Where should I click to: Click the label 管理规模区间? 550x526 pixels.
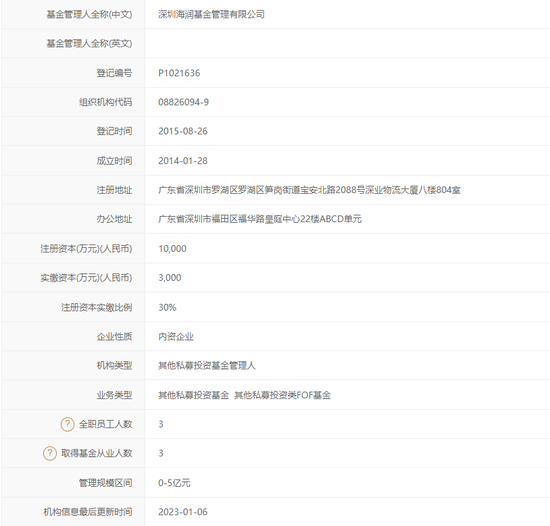click(106, 483)
